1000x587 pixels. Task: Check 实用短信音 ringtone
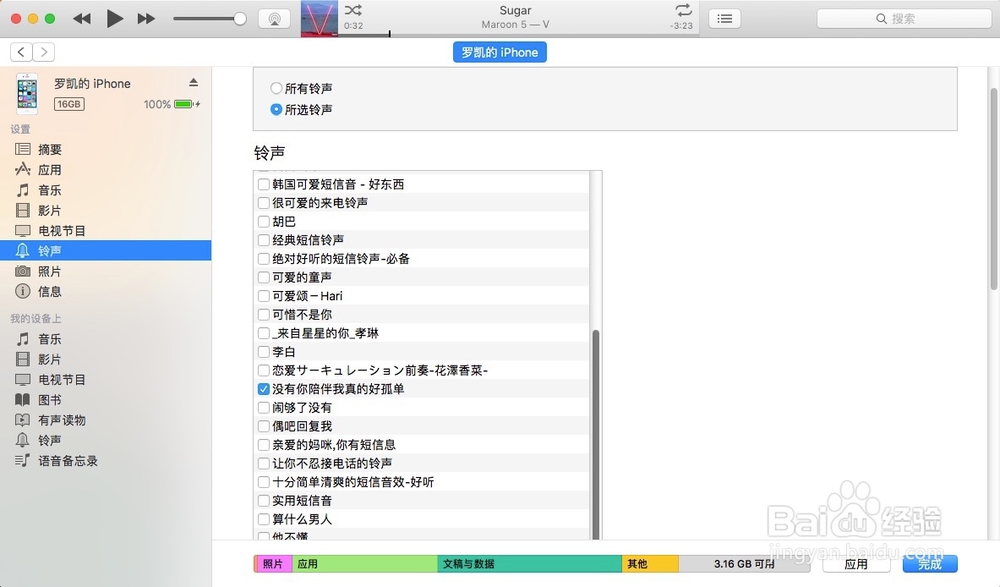pos(263,500)
